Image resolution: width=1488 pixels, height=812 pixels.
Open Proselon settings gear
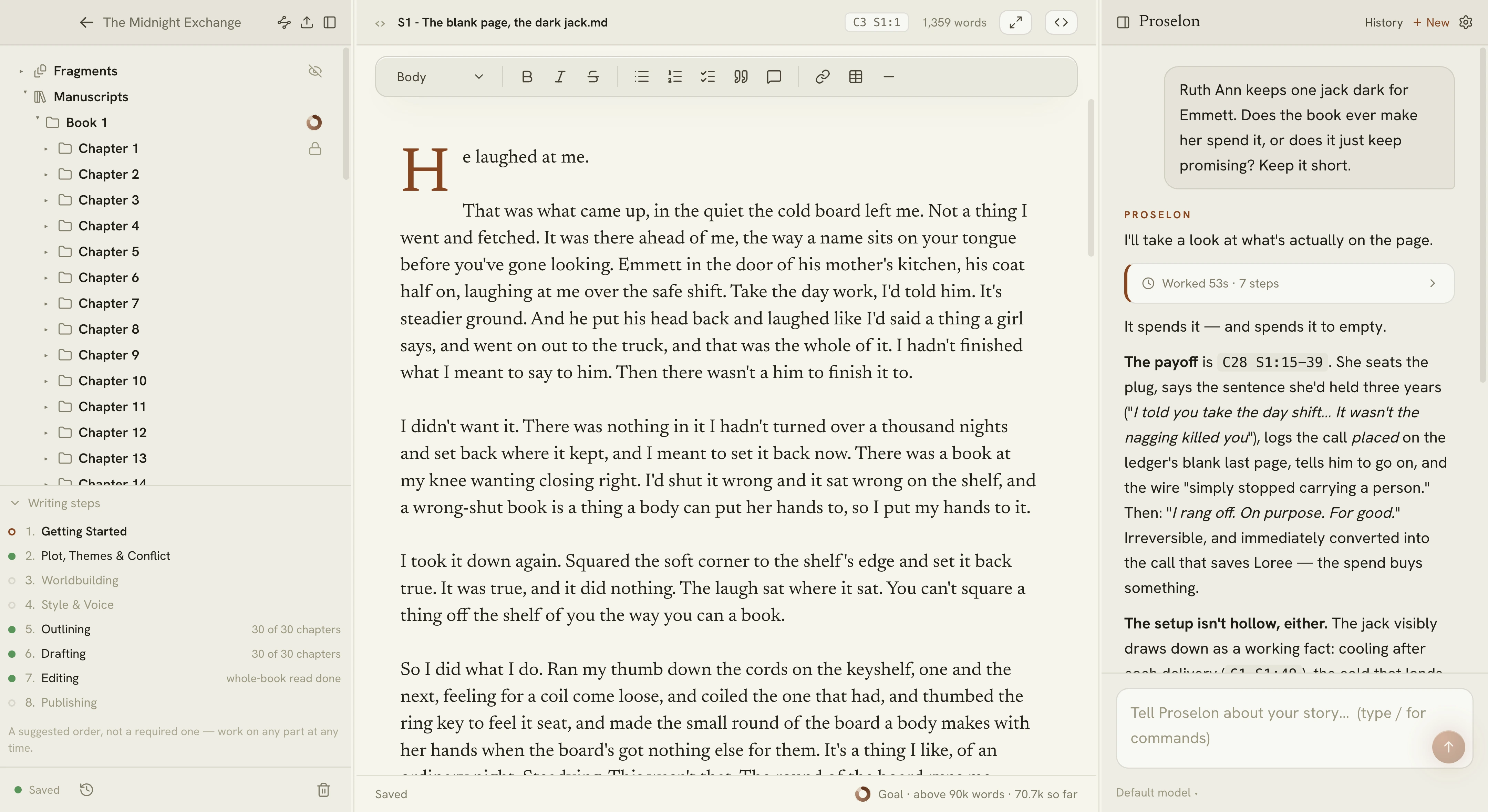click(1466, 22)
